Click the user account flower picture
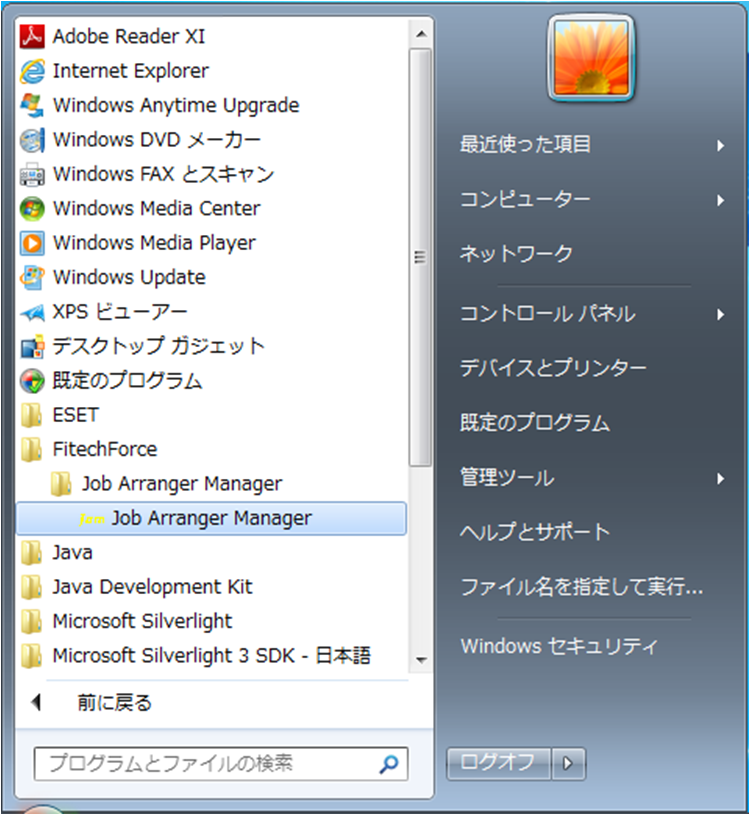750x815 pixels. tap(591, 58)
